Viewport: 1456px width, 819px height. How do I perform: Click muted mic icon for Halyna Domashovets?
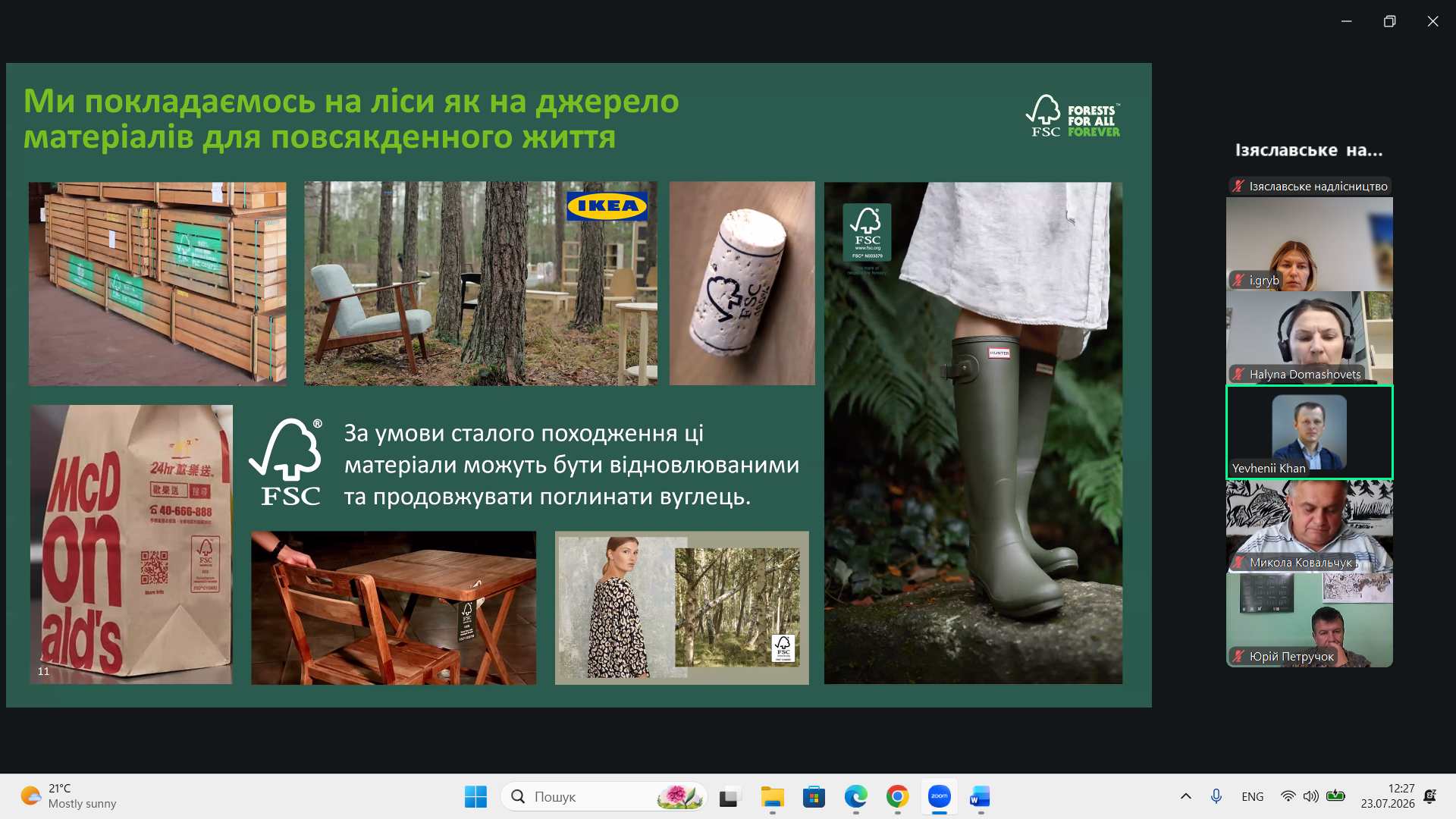[x=1238, y=374]
